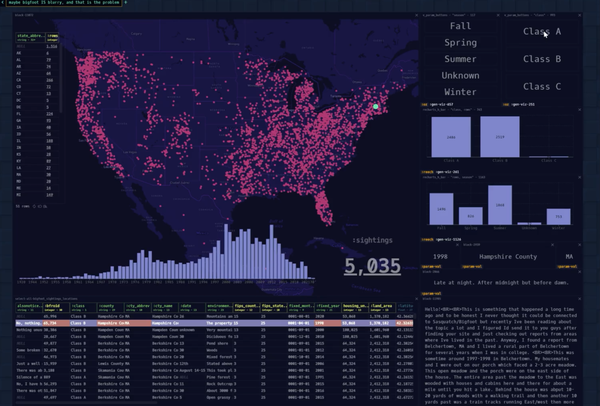This screenshot has height=406, width=600.
Task: Select the Lewis County table row
Action: tap(214, 364)
